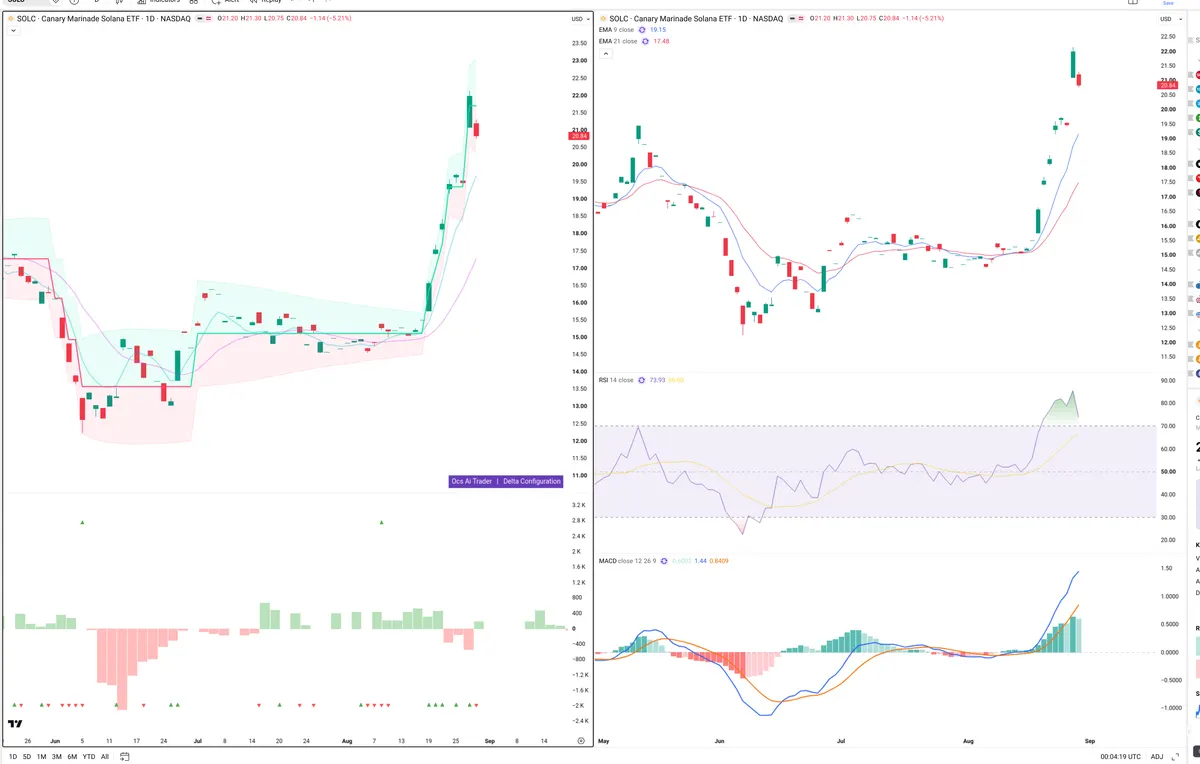The height and width of the screenshot is (764, 1200).
Task: Open USD currency dropdown on right chart
Action: [1169, 19]
